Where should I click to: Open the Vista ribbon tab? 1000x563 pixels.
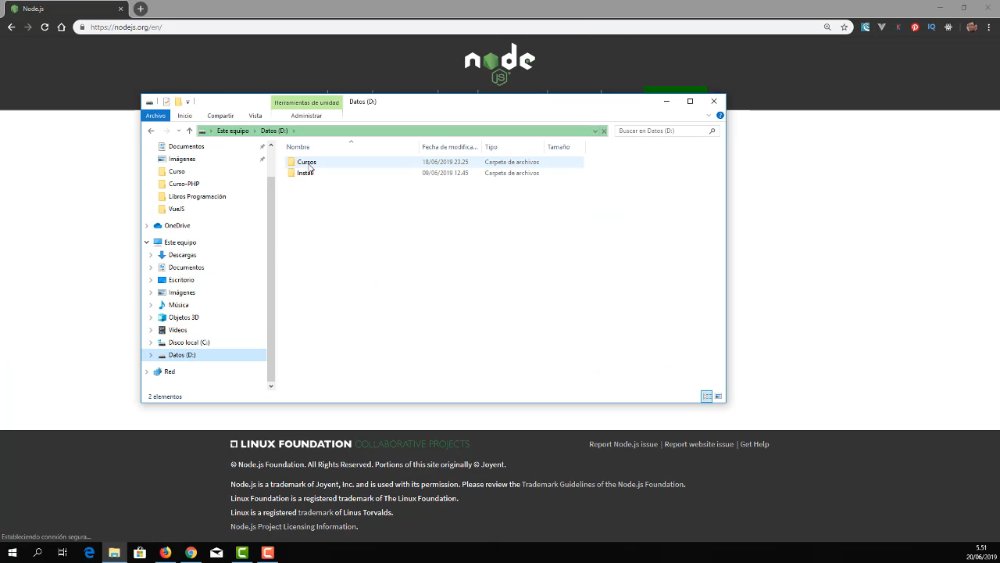pos(255,115)
